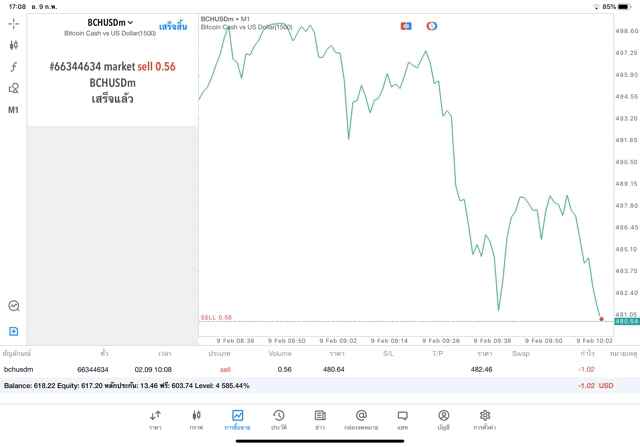Tap the red sell type cell
640x447 pixels.
tap(225, 369)
